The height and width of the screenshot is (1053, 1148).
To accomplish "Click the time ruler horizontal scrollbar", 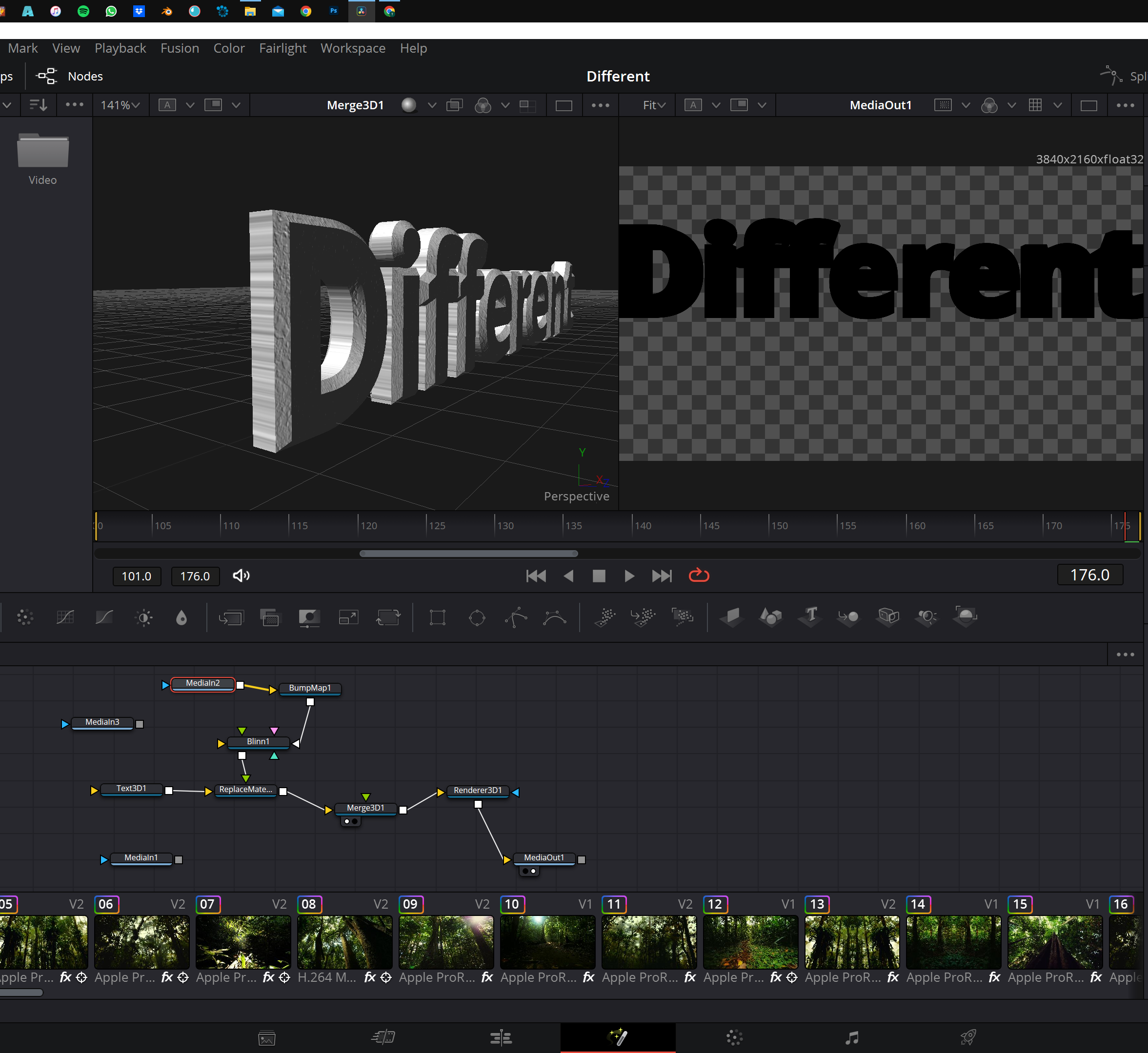I will point(468,553).
